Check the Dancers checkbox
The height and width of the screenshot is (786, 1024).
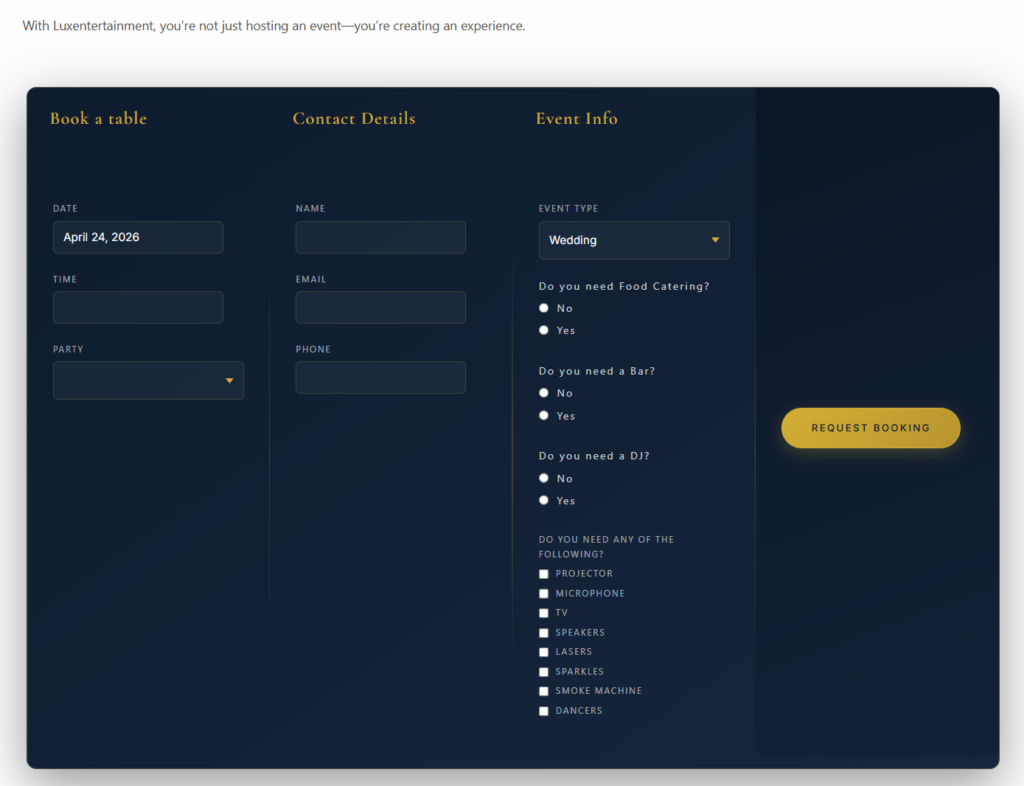(x=543, y=711)
